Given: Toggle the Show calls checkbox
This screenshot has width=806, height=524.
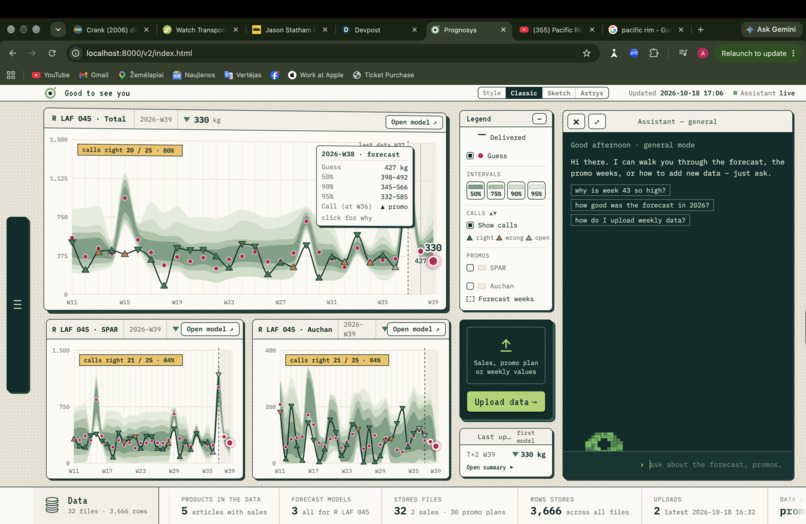Looking at the screenshot, I should tap(470, 225).
